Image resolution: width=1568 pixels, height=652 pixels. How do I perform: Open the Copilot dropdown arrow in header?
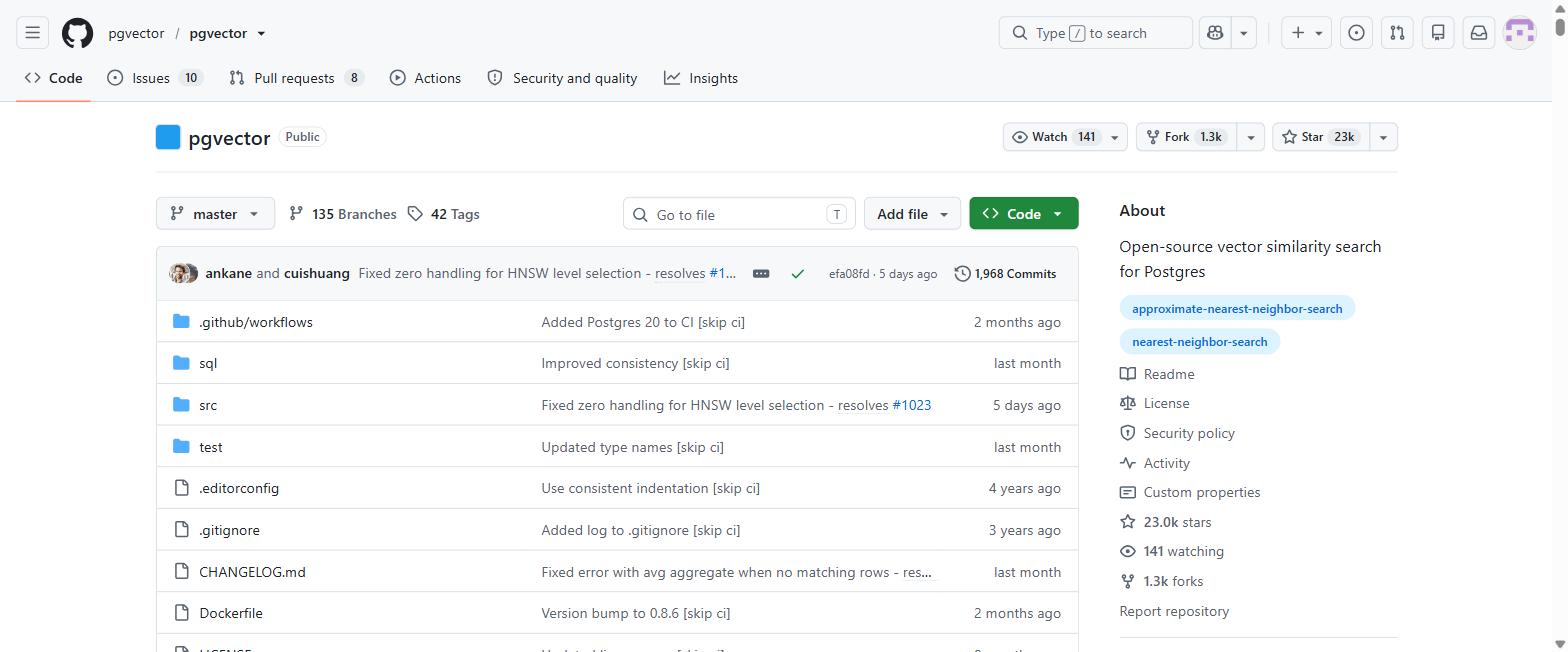[1244, 33]
